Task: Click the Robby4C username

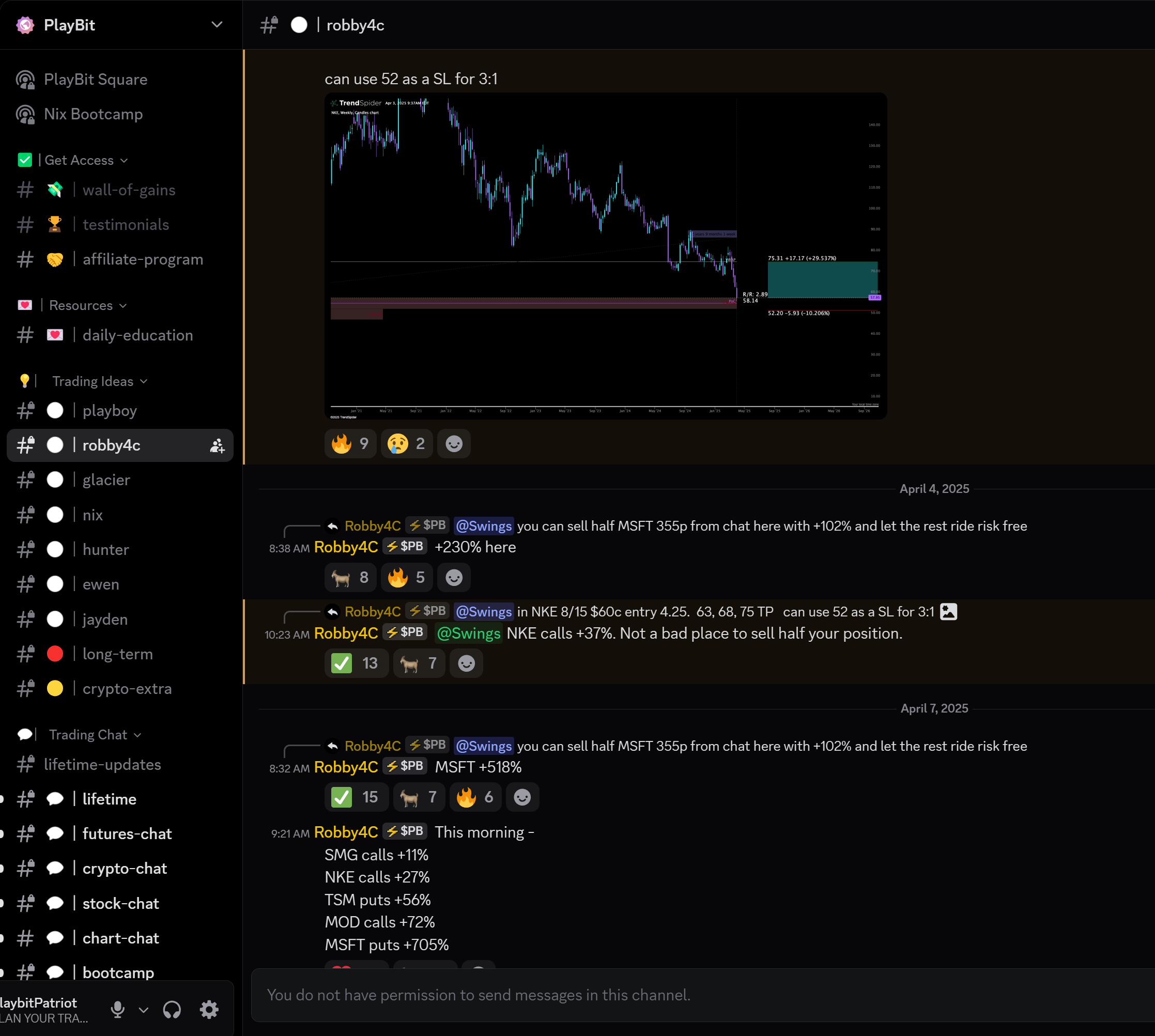Action: (x=346, y=633)
